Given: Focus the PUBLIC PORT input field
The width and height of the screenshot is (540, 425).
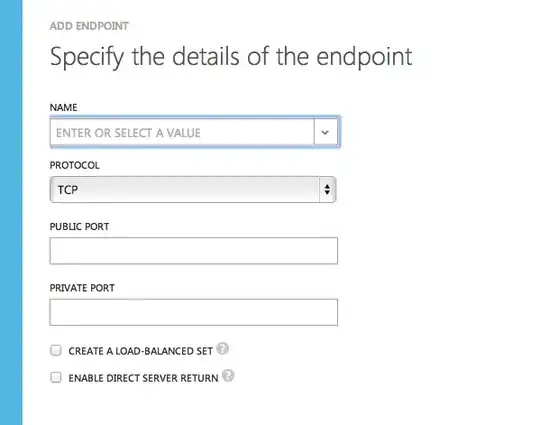Looking at the screenshot, I should pyautogui.click(x=194, y=251).
